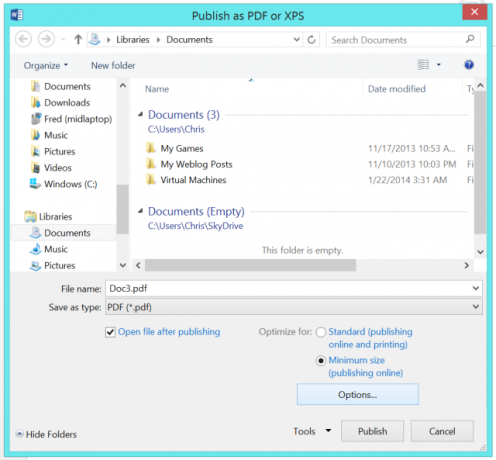Image resolution: width=496 pixels, height=460 pixels.
Task: Open recent locations dropdown arrow
Action: (x=63, y=40)
